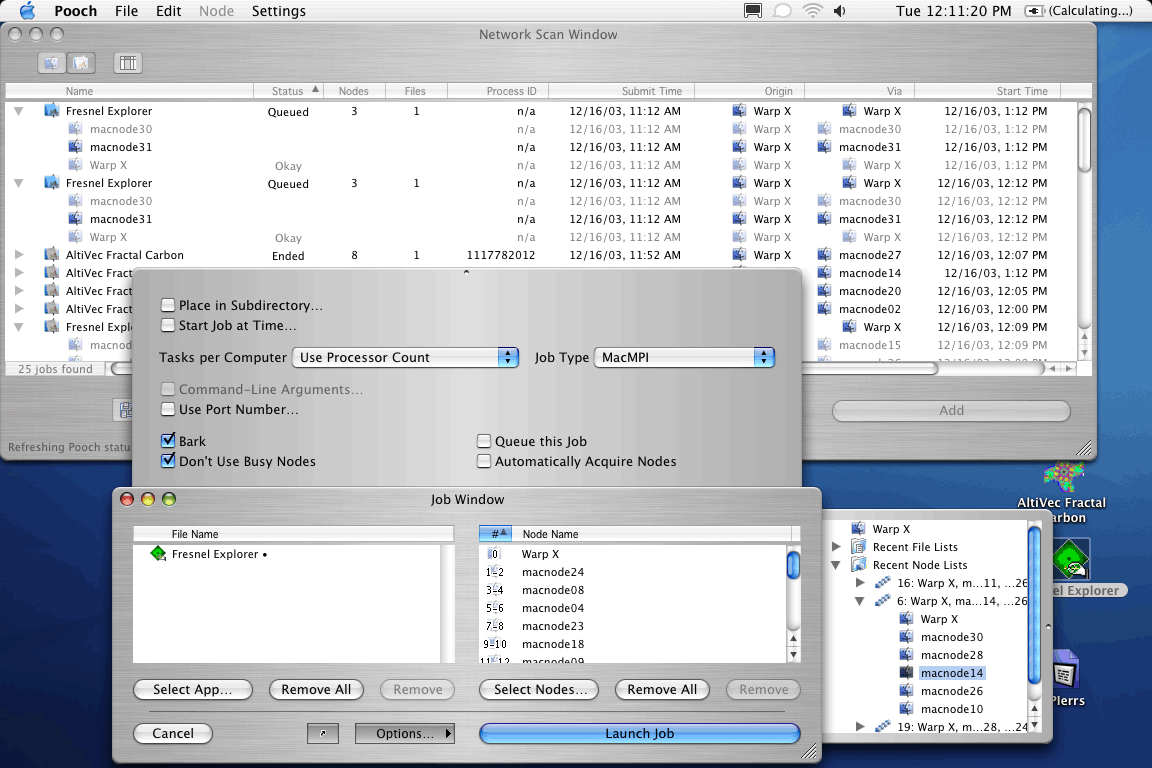This screenshot has height=768, width=1152.
Task: Click the macnode31 node icon in first job
Action: click(75, 148)
